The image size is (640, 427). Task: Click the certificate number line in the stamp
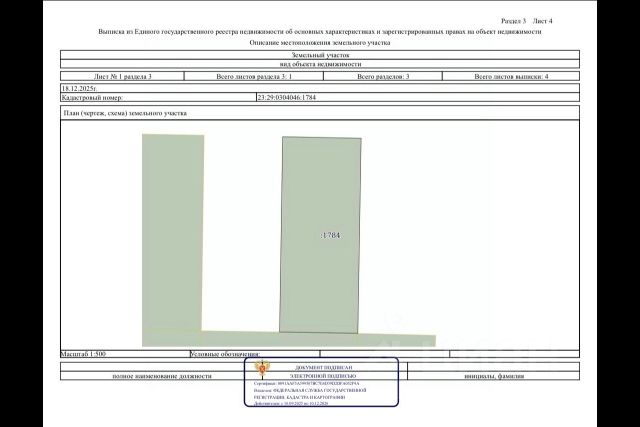(x=307, y=383)
